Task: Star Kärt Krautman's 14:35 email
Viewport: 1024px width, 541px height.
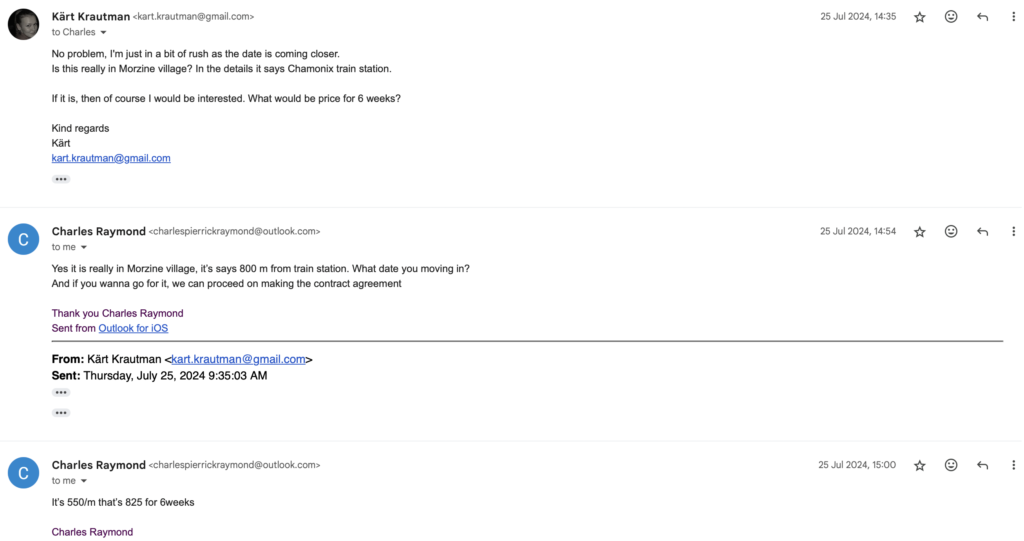Action: (x=920, y=17)
